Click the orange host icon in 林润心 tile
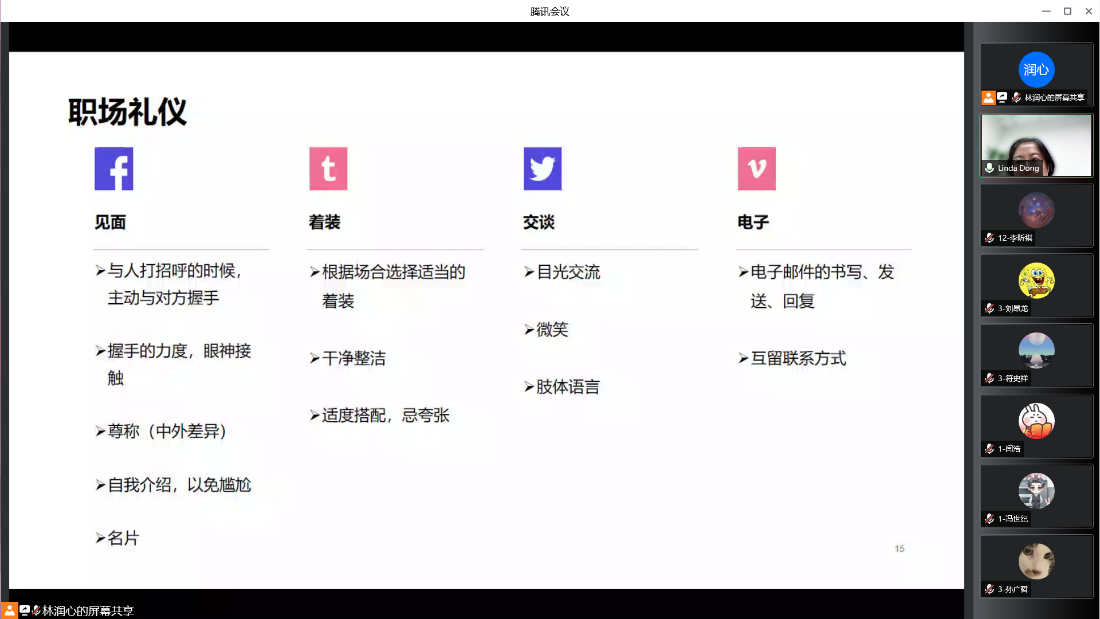Image resolution: width=1100 pixels, height=619 pixels. point(988,98)
